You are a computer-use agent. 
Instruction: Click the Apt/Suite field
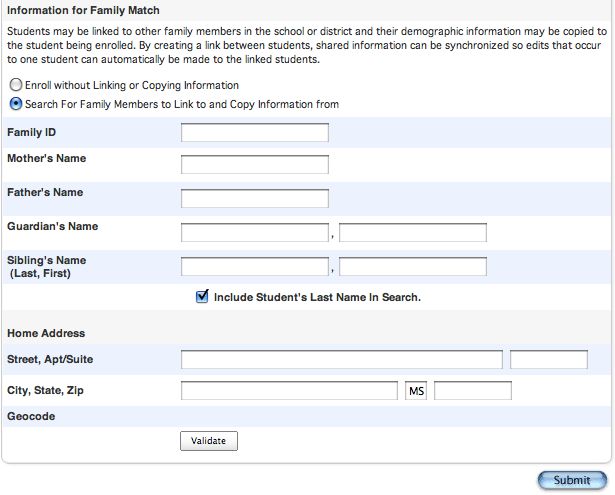549,360
